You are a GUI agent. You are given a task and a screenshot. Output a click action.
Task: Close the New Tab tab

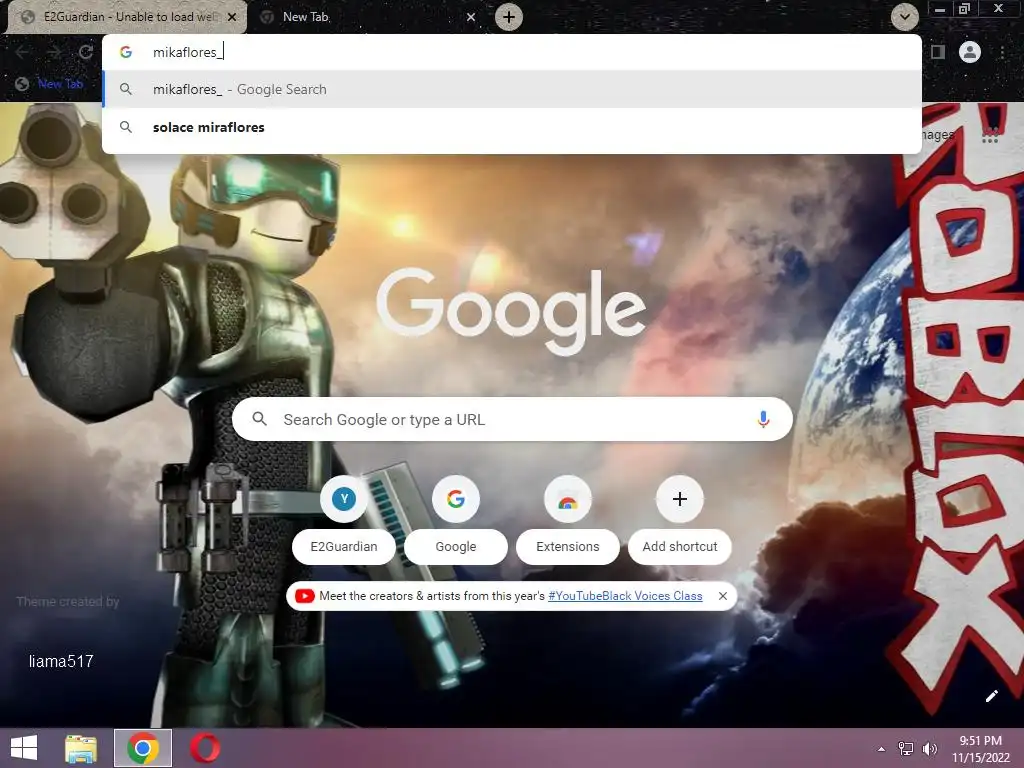pyautogui.click(x=471, y=17)
